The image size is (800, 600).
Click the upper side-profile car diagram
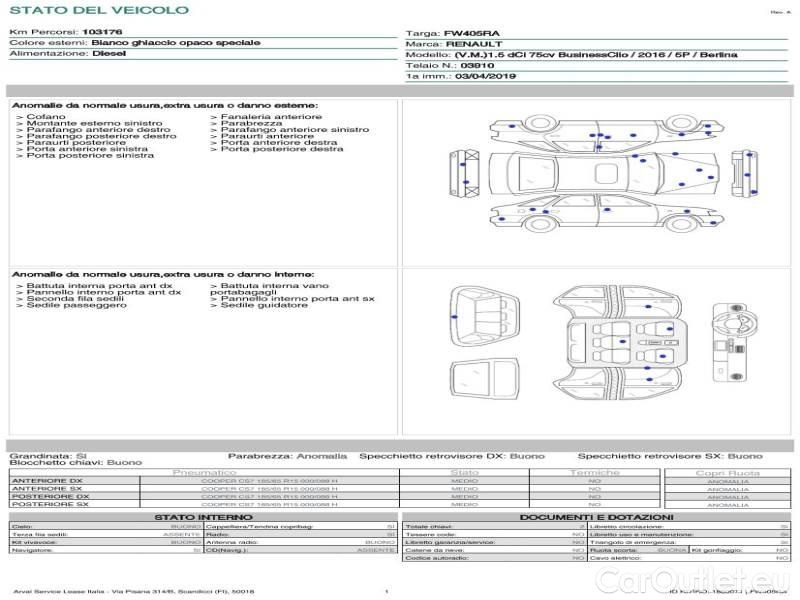tap(606, 132)
